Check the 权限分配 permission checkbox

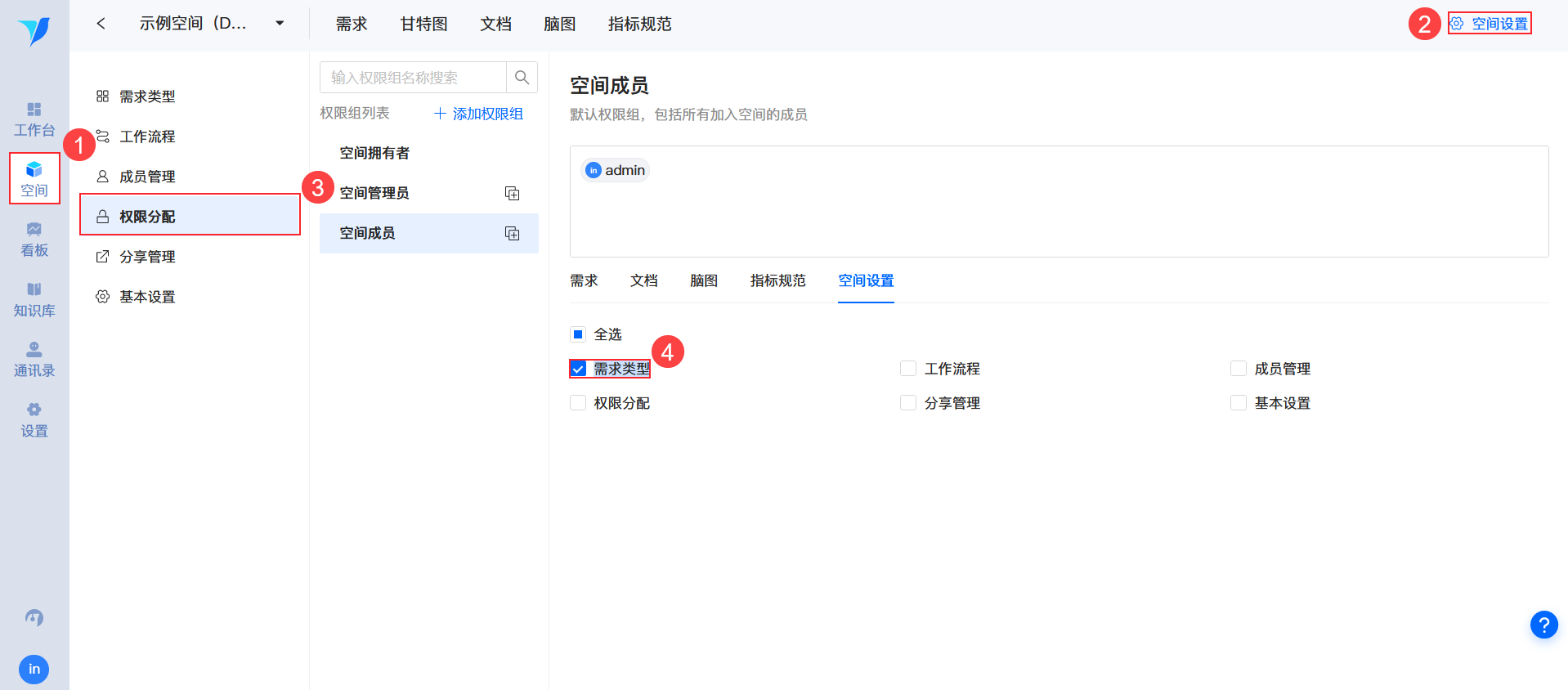[578, 403]
